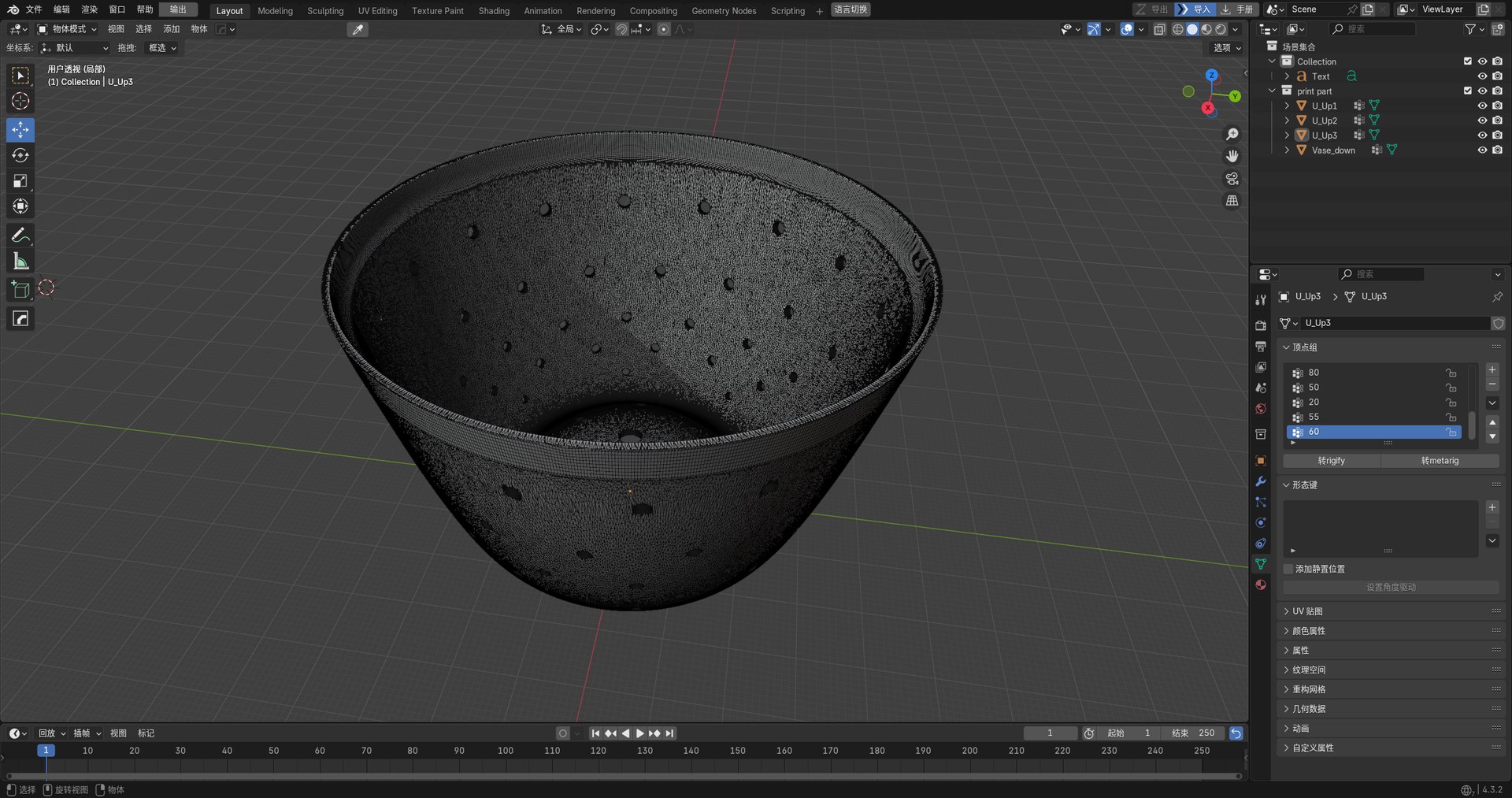Hide Vase_down in viewport
1512x798 pixels.
tap(1482, 150)
